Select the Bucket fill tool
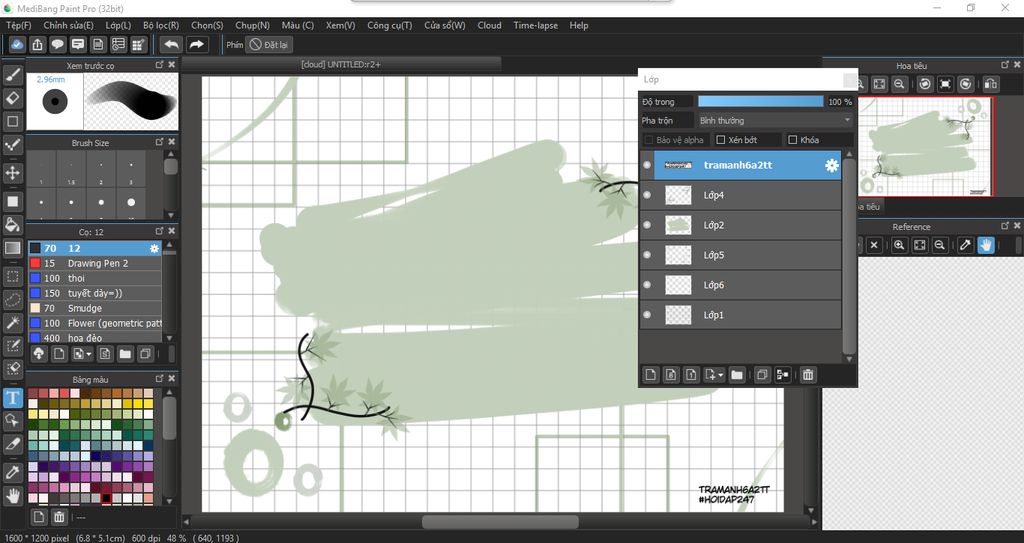Image resolution: width=1024 pixels, height=543 pixels. pyautogui.click(x=13, y=224)
